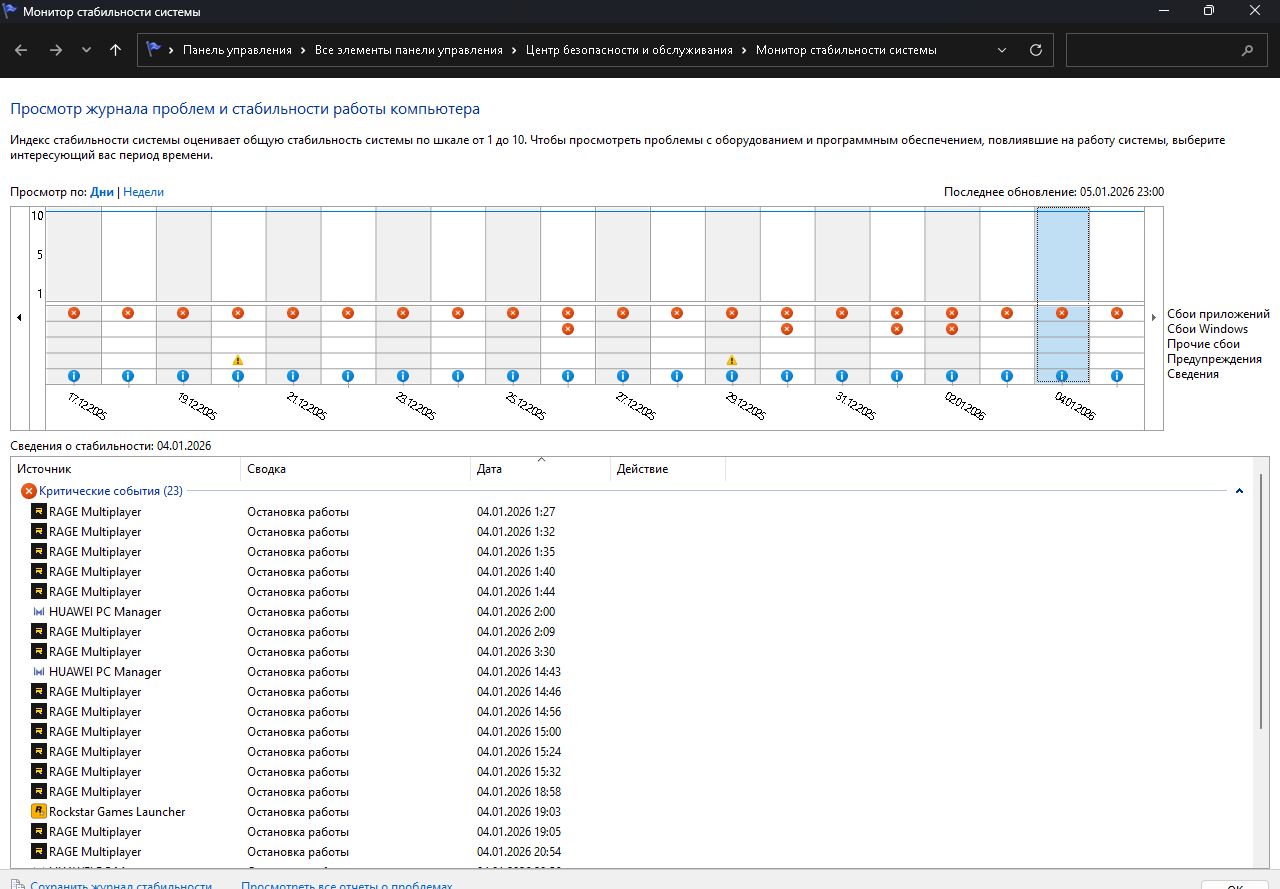Viewport: 1280px width, 889px height.
Task: Click the magnifier icon in the search box
Action: point(1247,50)
